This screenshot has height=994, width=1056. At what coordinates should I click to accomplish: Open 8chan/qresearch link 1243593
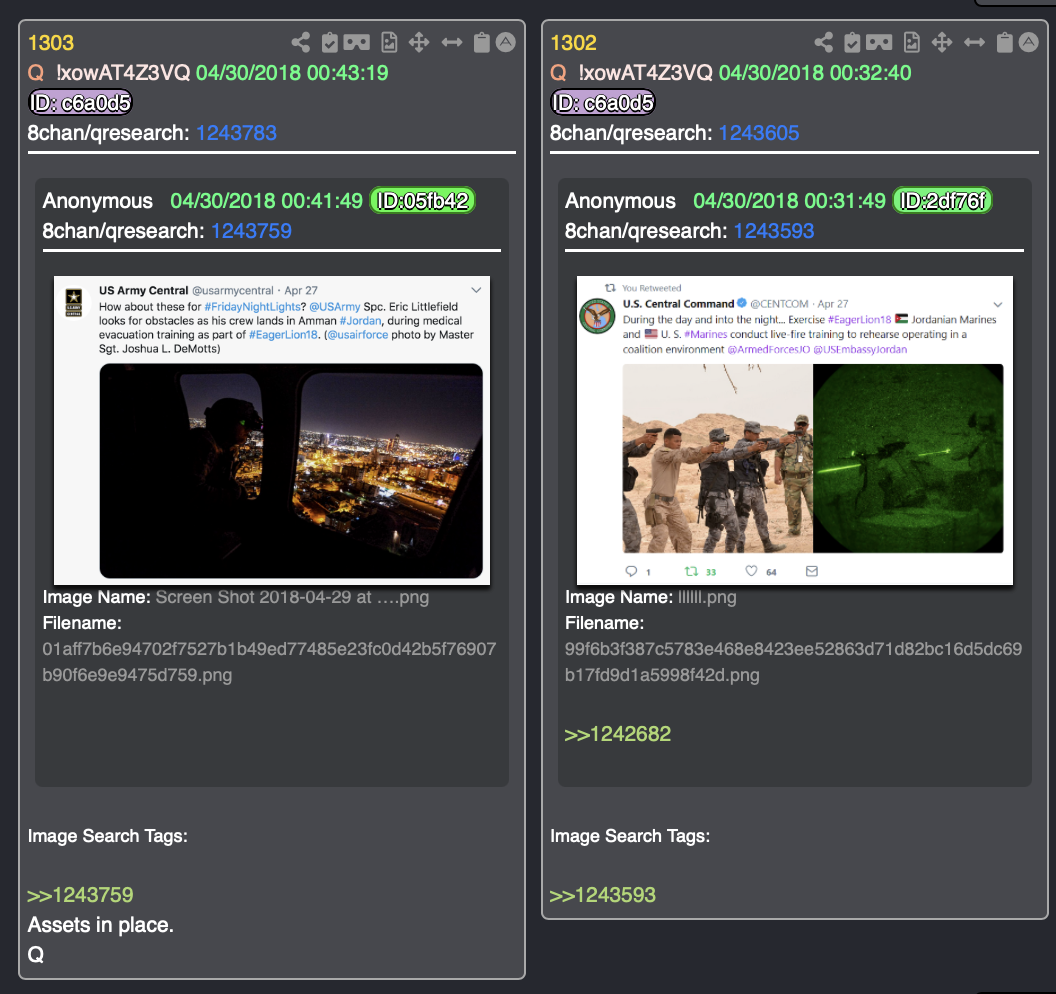tap(774, 231)
